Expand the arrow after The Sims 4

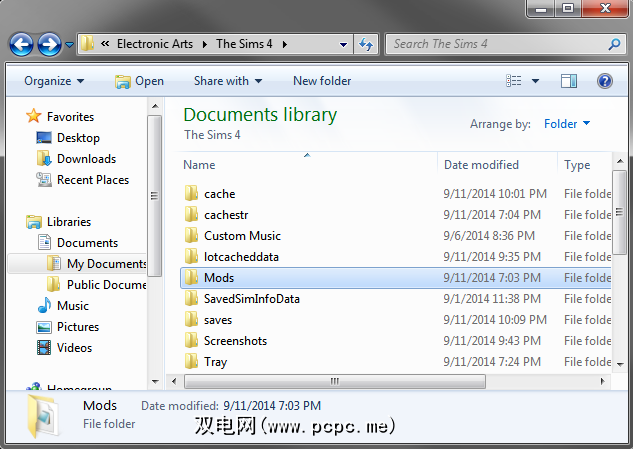[285, 44]
